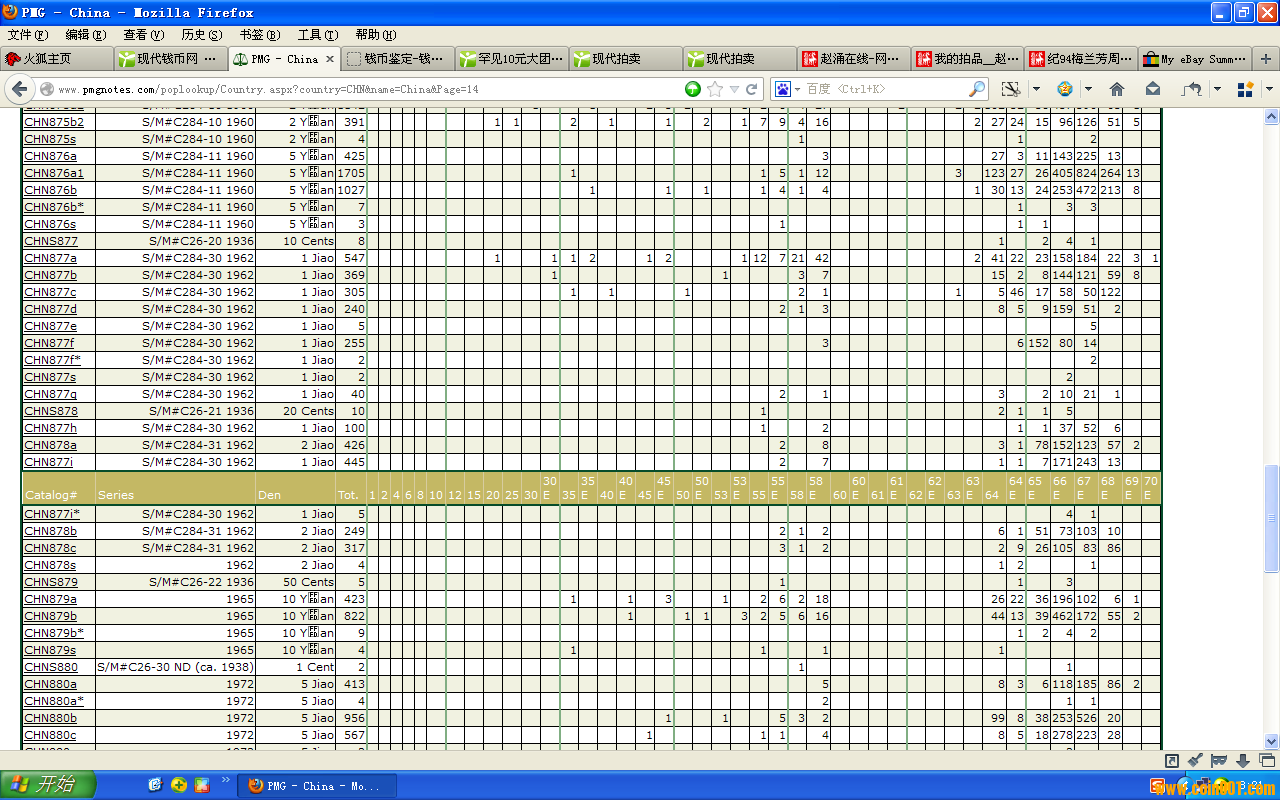Open a new tab with plus button
The image size is (1280, 800).
point(1265,59)
